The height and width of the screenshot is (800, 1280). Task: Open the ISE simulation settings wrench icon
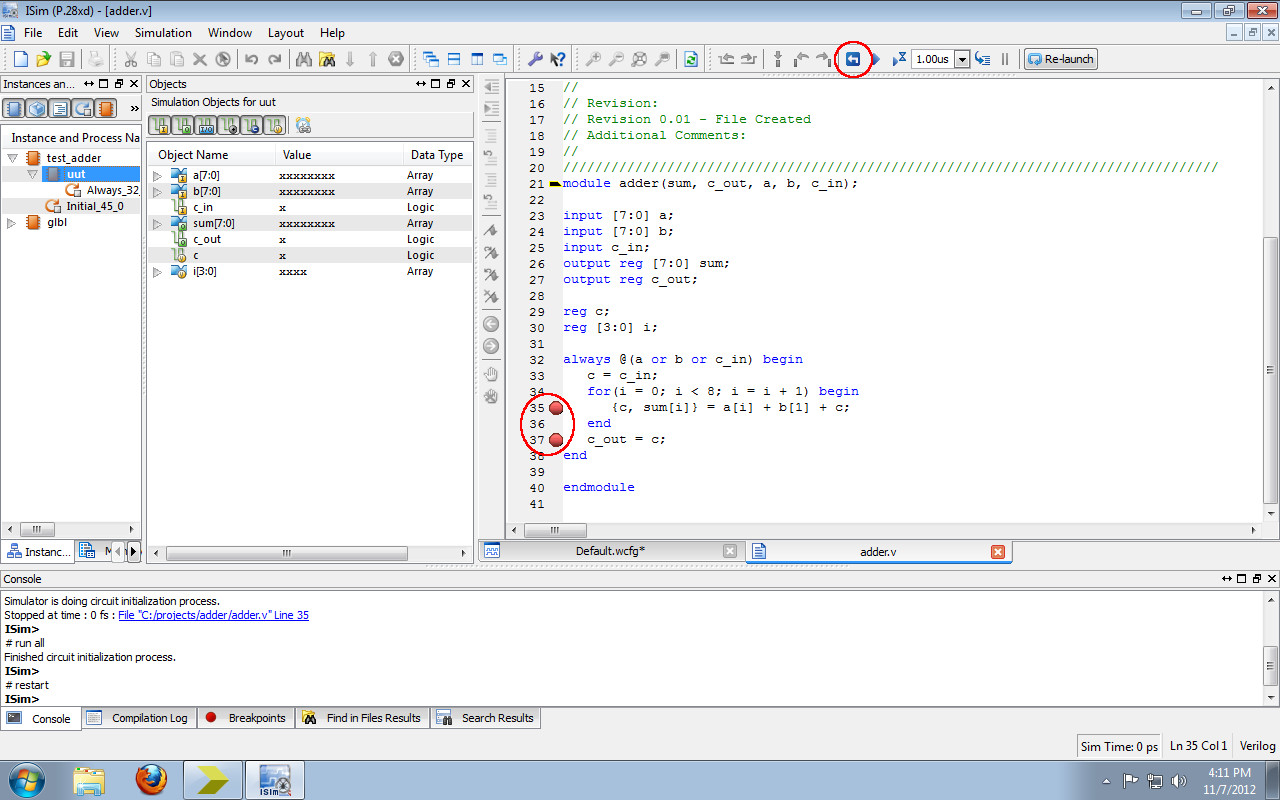coord(535,59)
